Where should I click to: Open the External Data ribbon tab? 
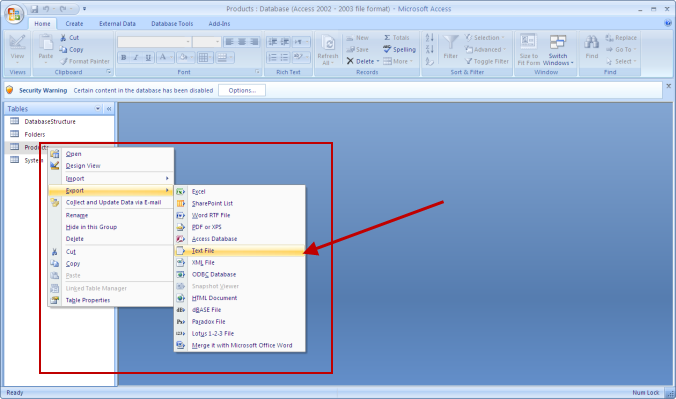(117, 24)
